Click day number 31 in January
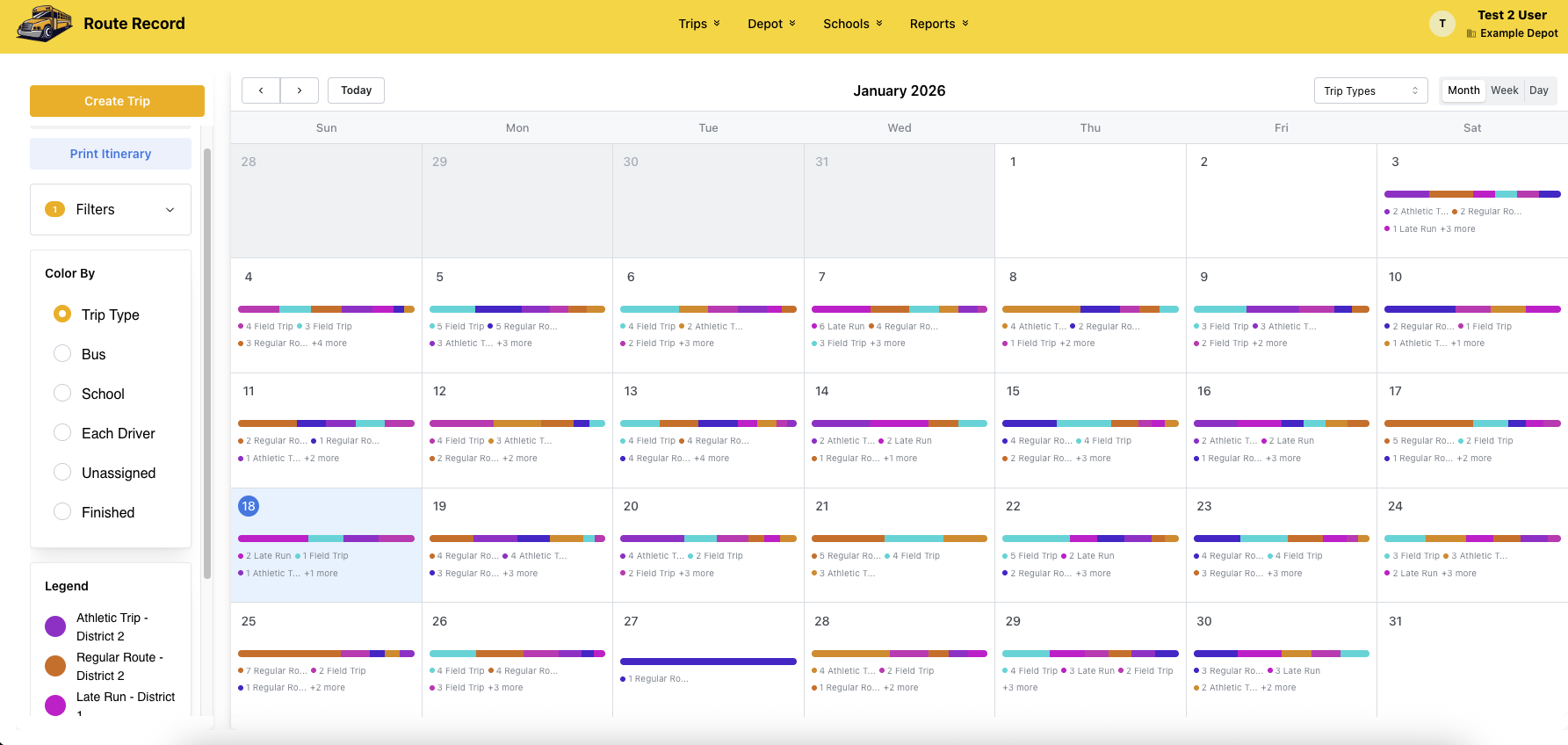1568x745 pixels. click(1395, 621)
